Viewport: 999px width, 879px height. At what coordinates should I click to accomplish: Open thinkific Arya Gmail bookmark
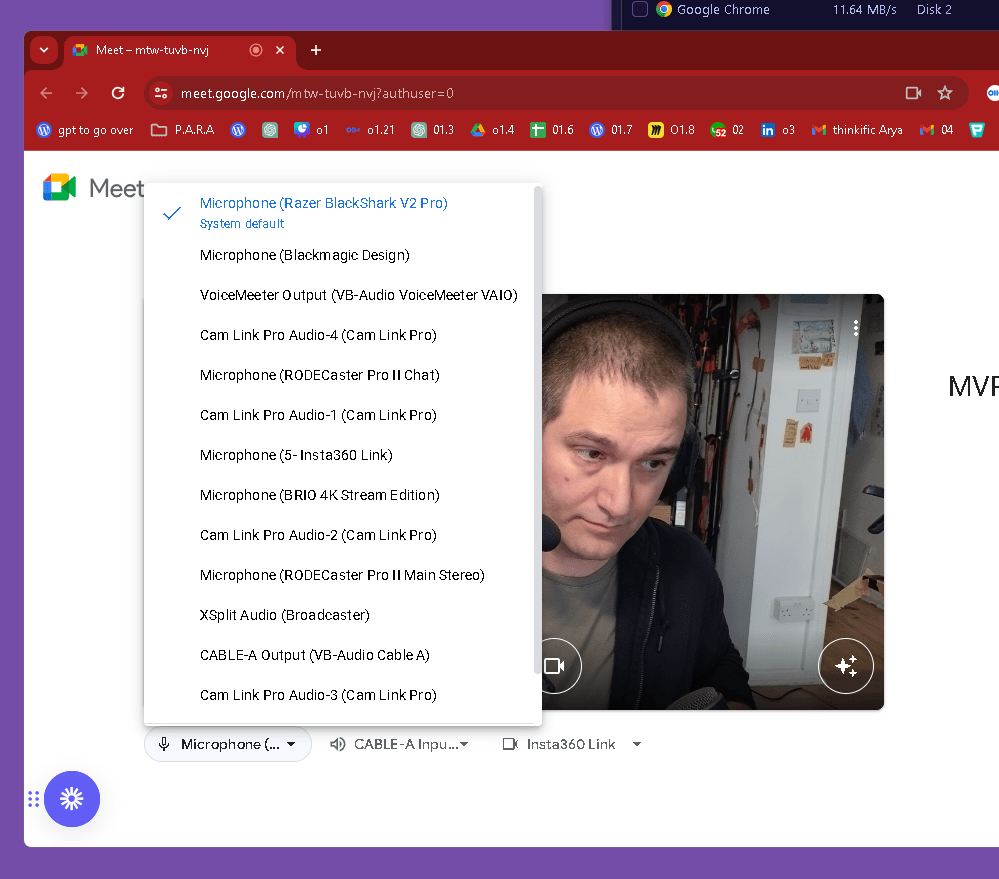[858, 131]
